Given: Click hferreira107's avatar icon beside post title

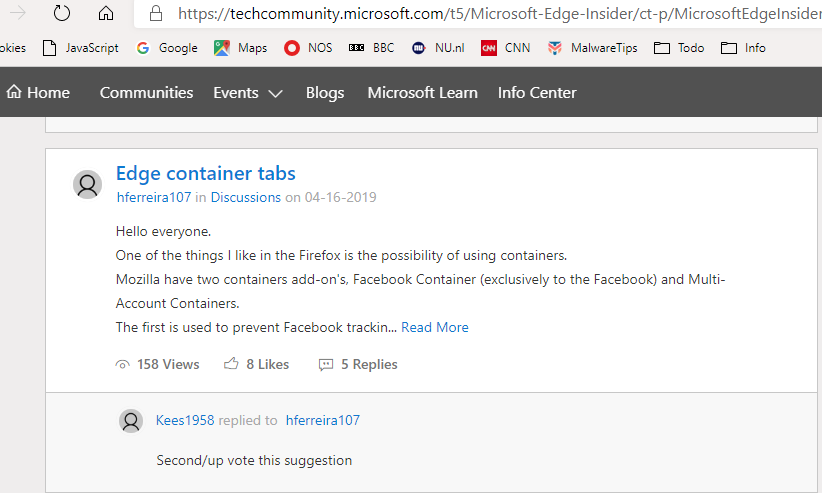Looking at the screenshot, I should (x=88, y=184).
